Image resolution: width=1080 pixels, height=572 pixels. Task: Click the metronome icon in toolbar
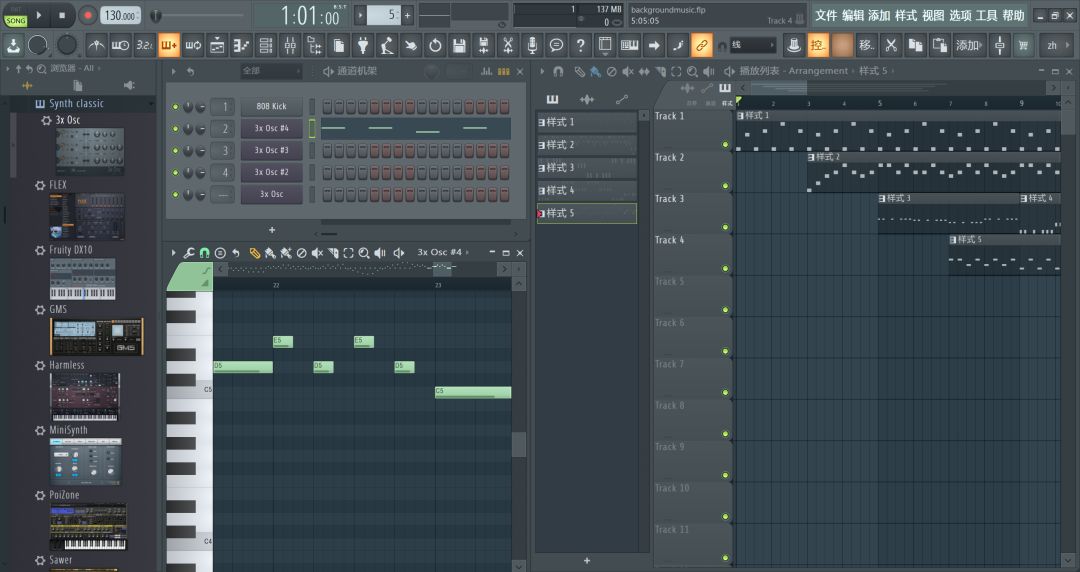tap(97, 45)
